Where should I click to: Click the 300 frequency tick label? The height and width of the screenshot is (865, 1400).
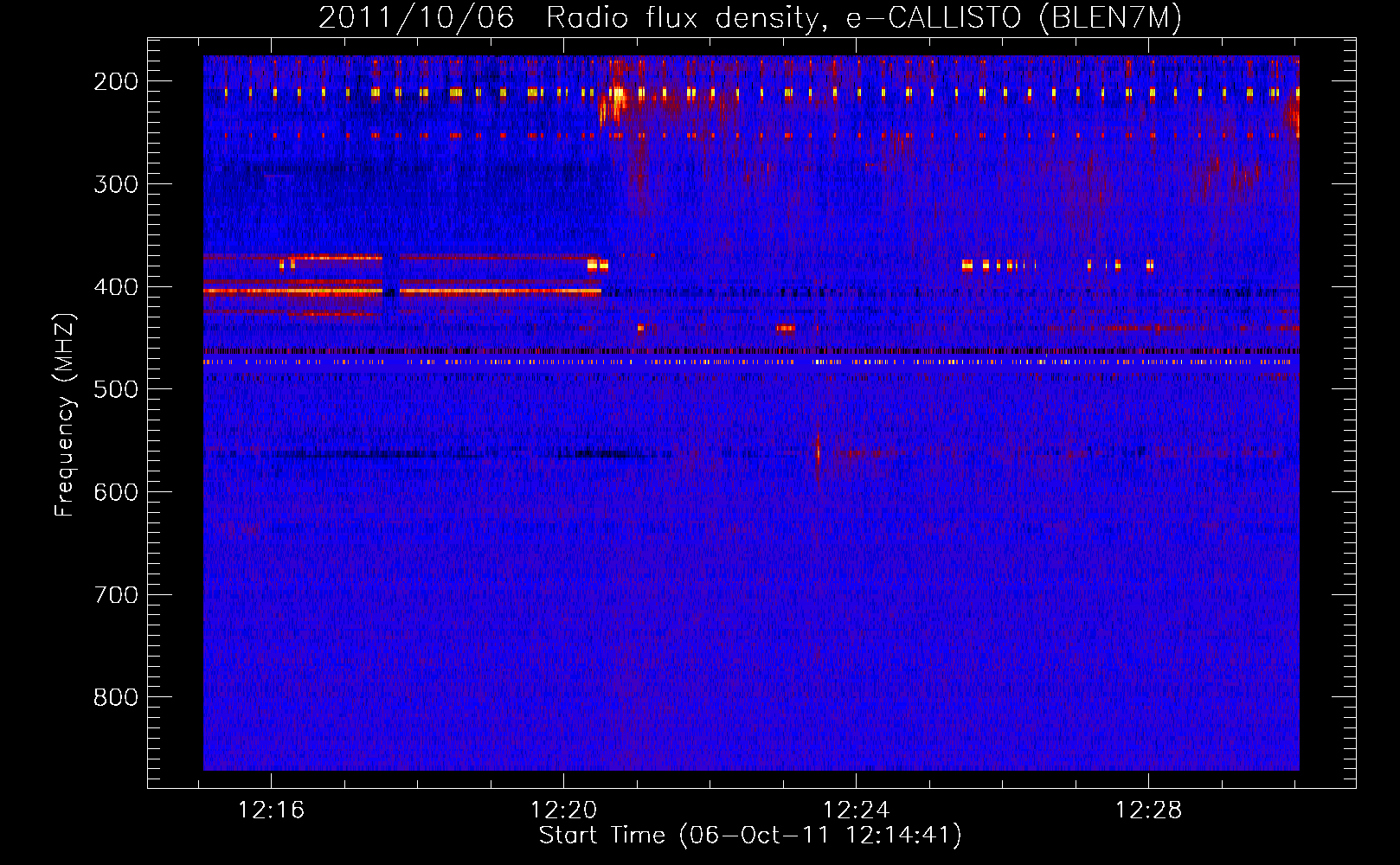point(116,184)
